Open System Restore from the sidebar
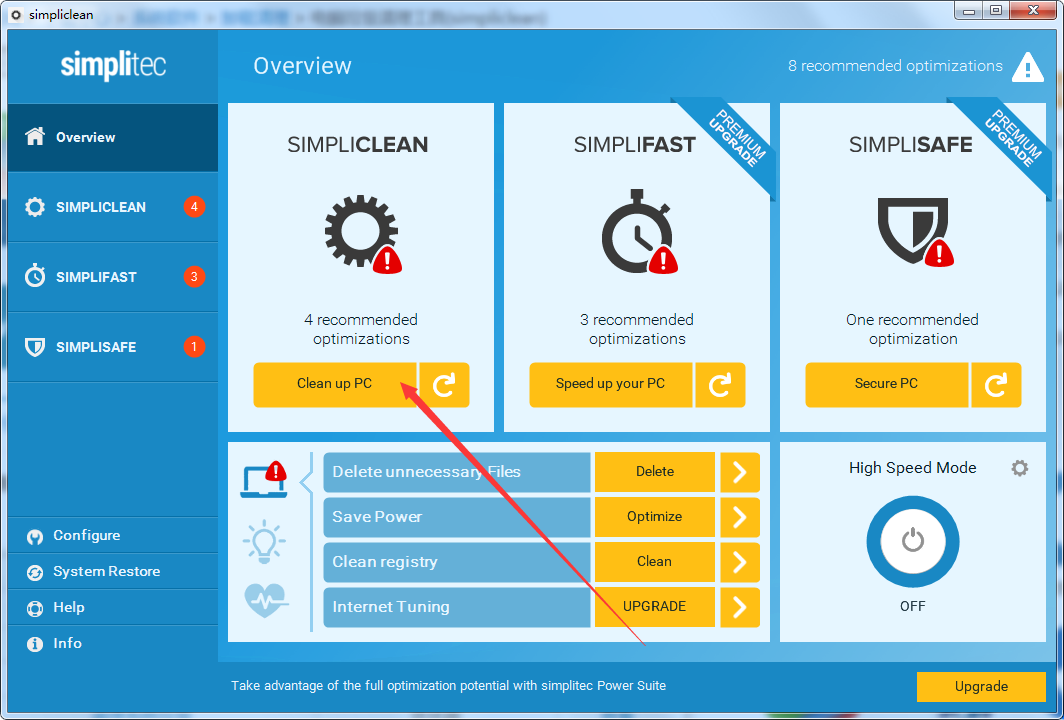This screenshot has width=1064, height=720. (x=106, y=572)
